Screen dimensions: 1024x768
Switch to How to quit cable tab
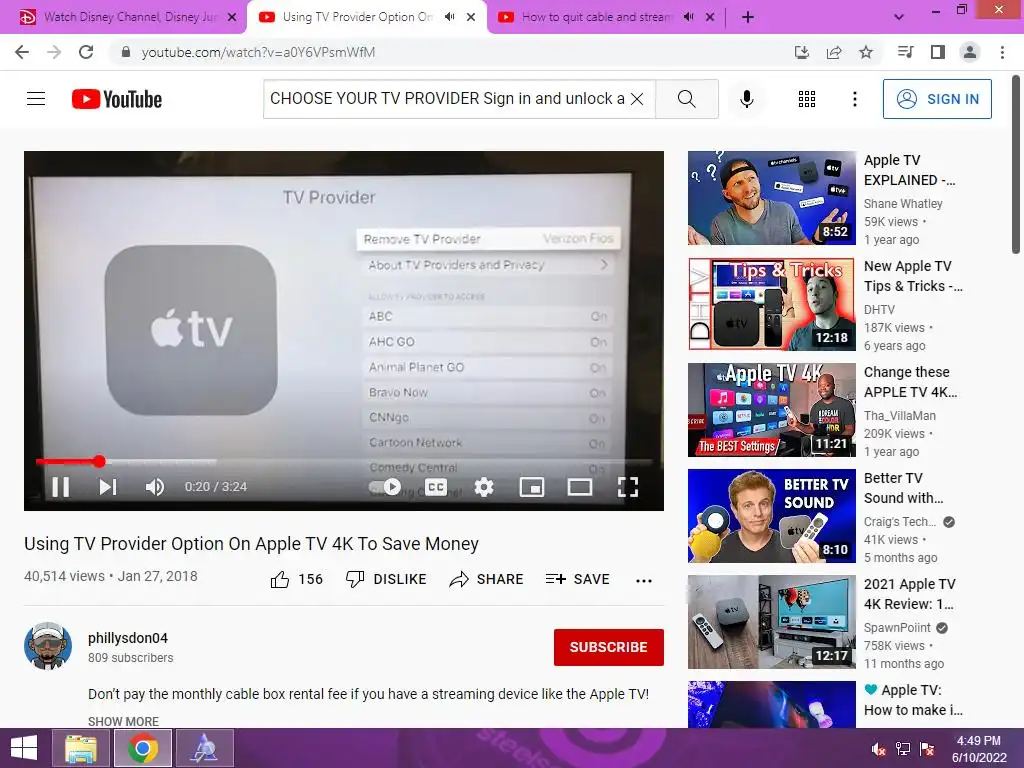pyautogui.click(x=597, y=17)
